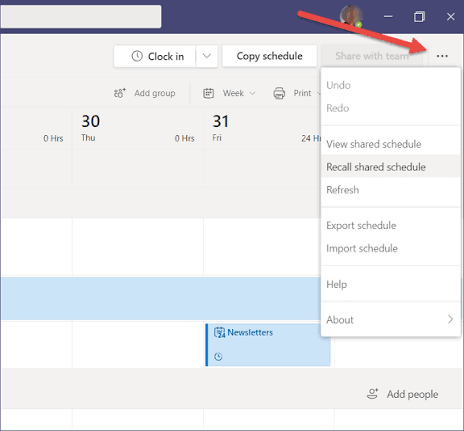Image resolution: width=464 pixels, height=431 pixels.
Task: Click the Newsletters shift calendar icon
Action: tap(219, 332)
